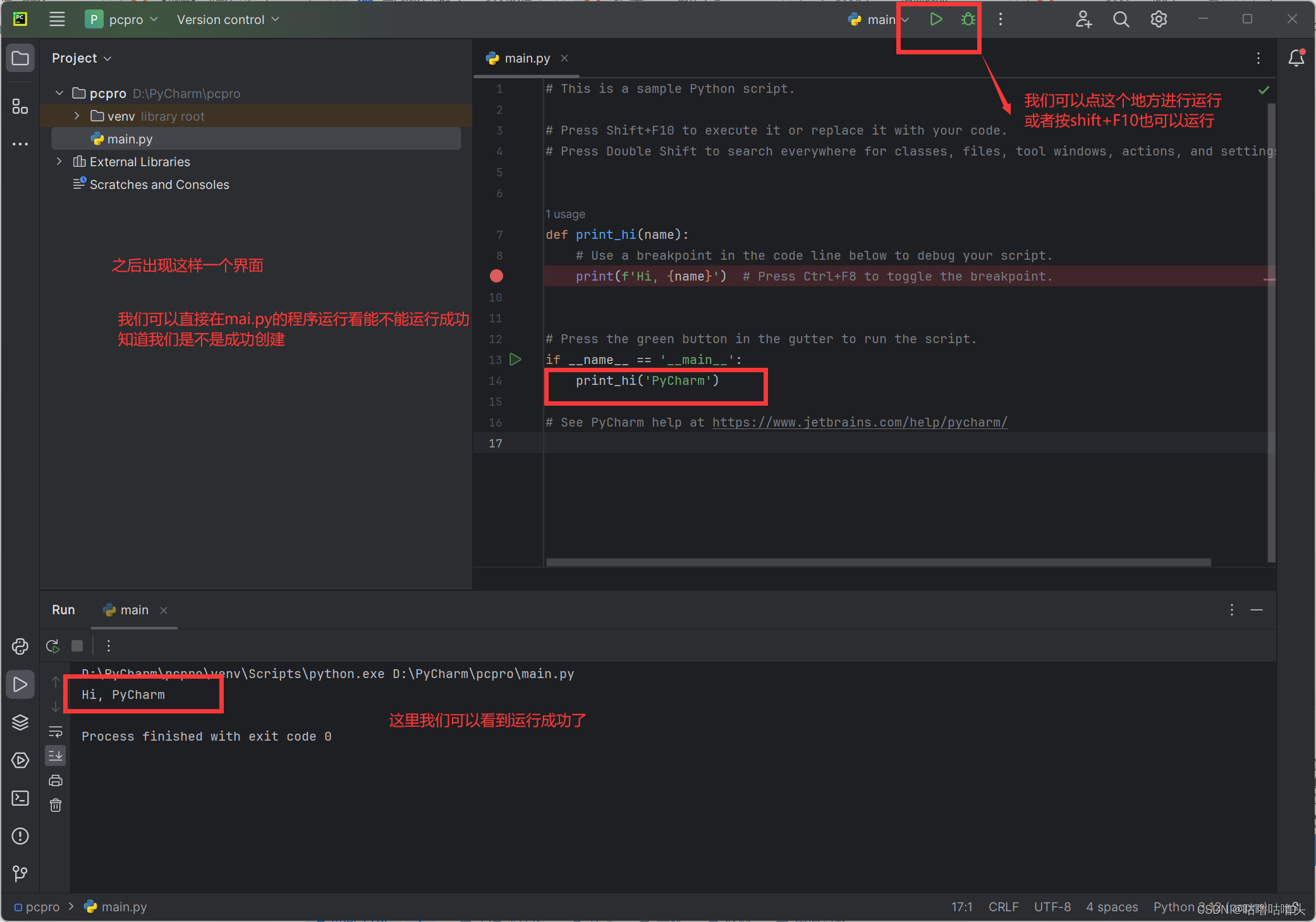Image resolution: width=1316 pixels, height=922 pixels.
Task: Open the Problems tool window
Action: click(x=20, y=835)
